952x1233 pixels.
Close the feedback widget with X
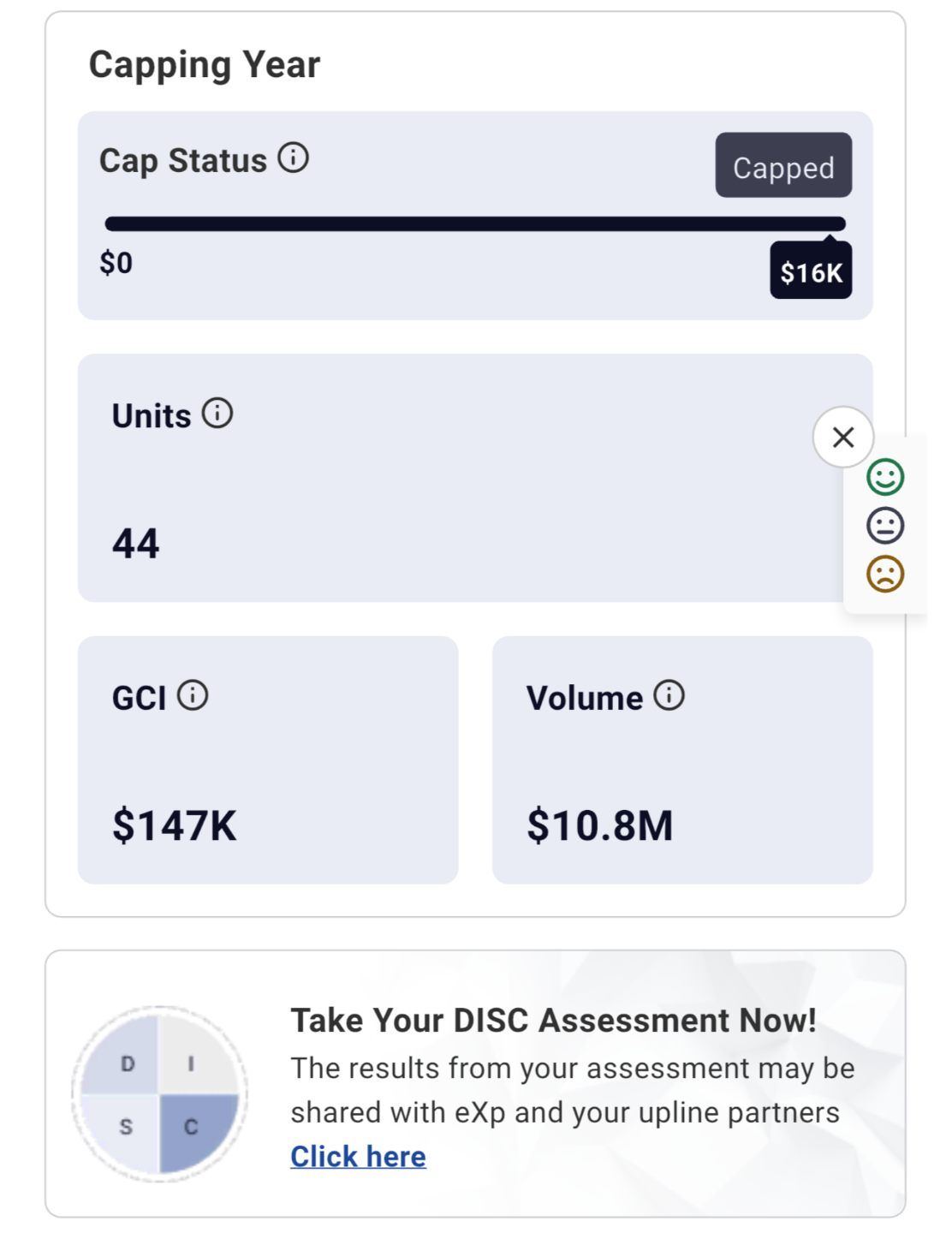(842, 438)
